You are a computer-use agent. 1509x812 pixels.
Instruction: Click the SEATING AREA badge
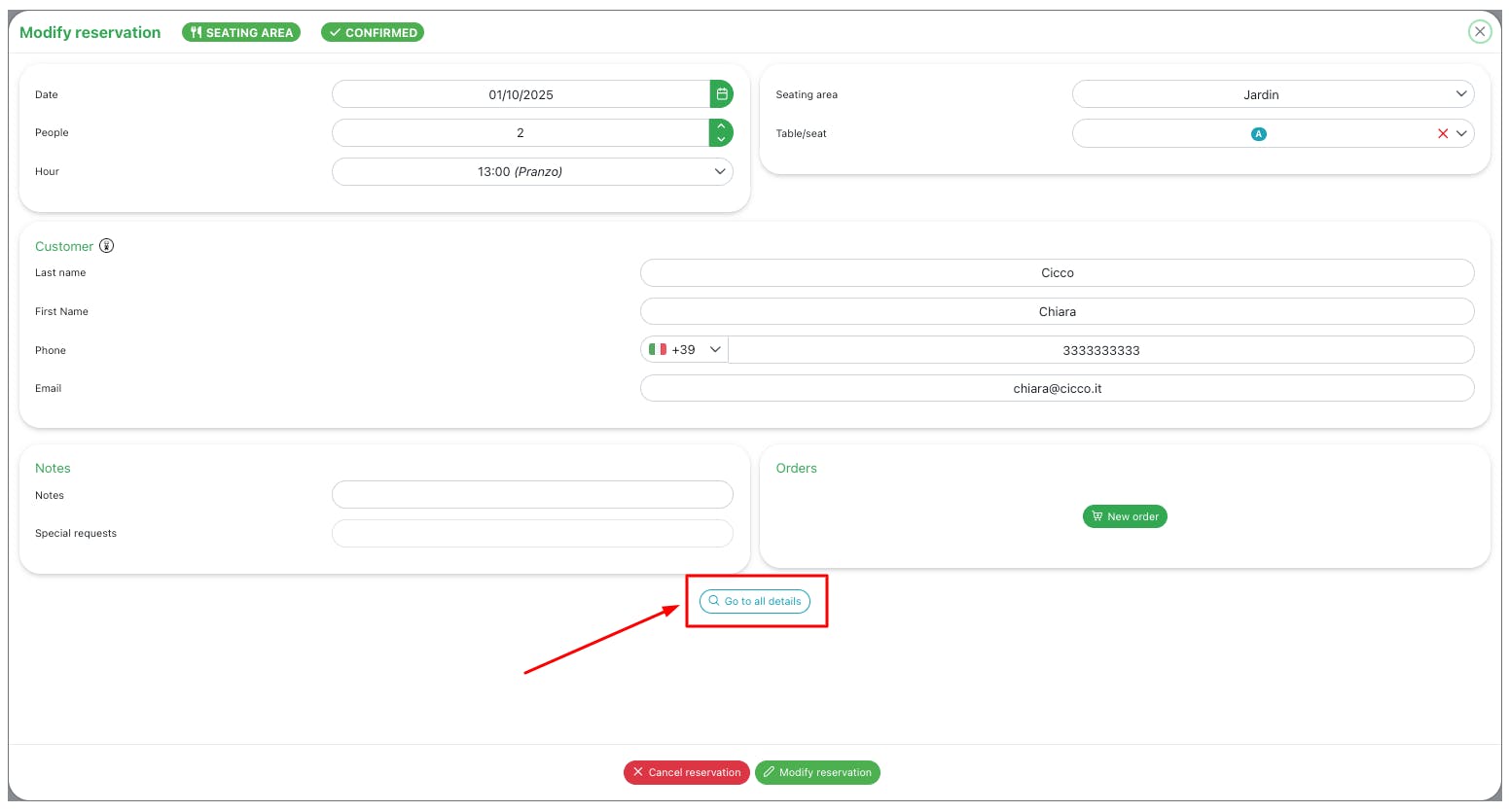241,32
